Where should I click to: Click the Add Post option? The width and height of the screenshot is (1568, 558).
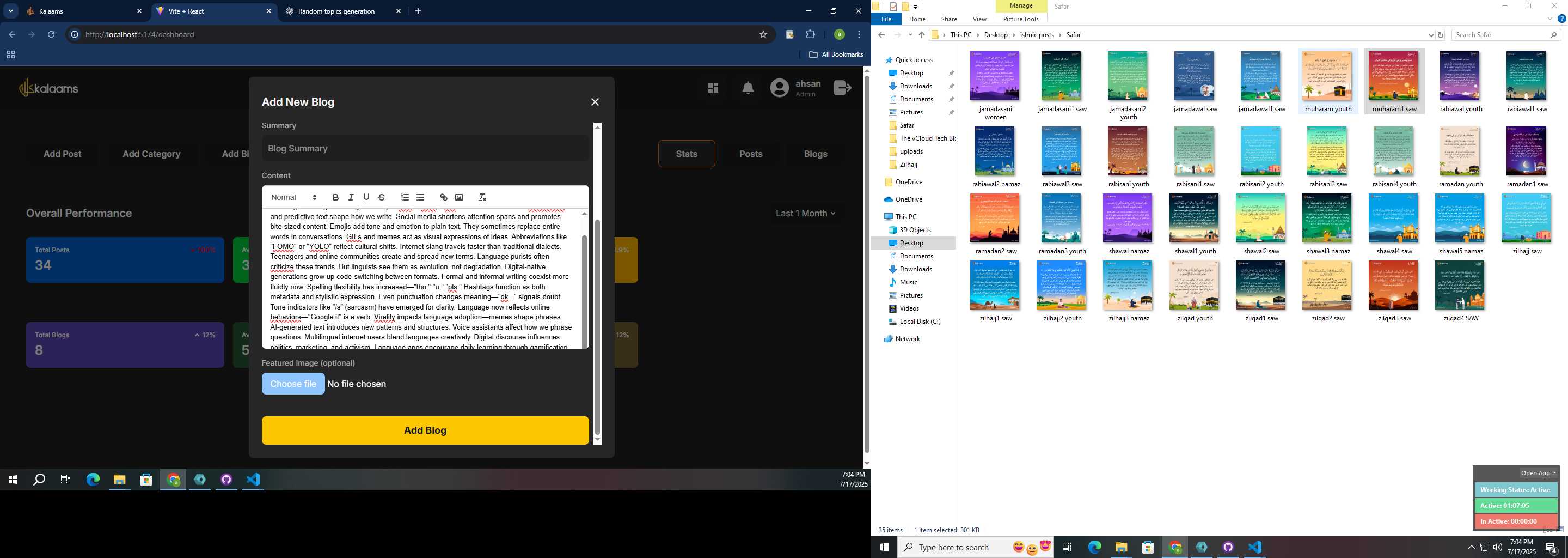tap(62, 154)
